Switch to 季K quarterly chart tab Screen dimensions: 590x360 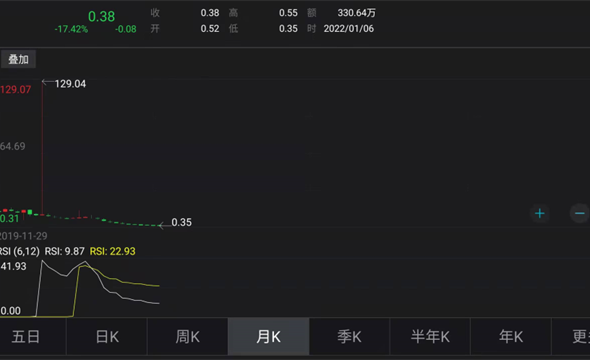coord(349,337)
